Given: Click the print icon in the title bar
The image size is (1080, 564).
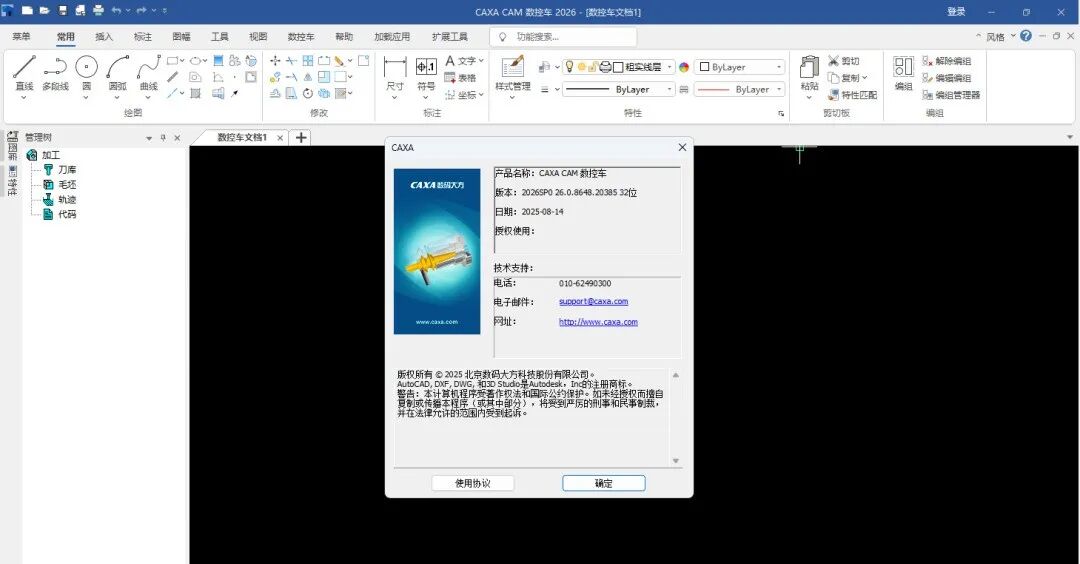Looking at the screenshot, I should [98, 11].
